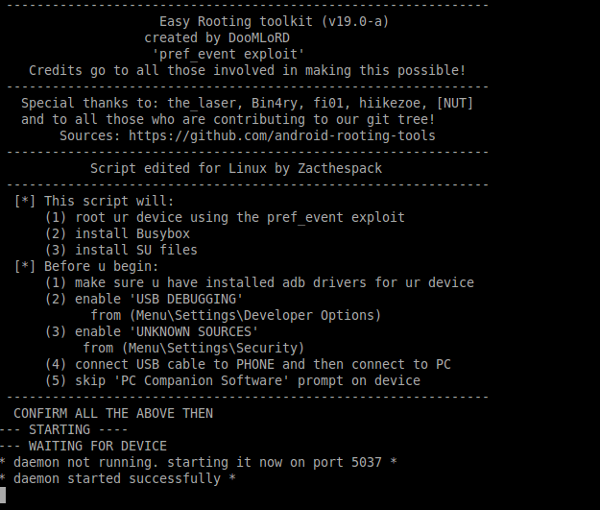This screenshot has width=600, height=510.
Task: Click the '--- STARTING ----' status line
Action: (64, 429)
